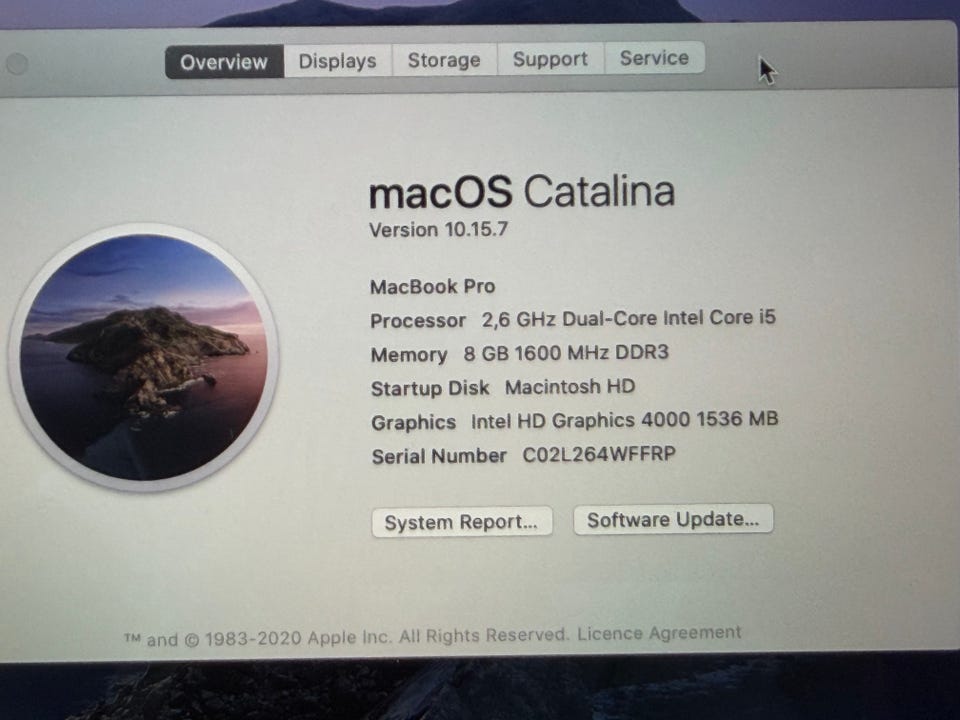Click the macOS Catalina island icon
The image size is (960, 720).
pos(143,357)
